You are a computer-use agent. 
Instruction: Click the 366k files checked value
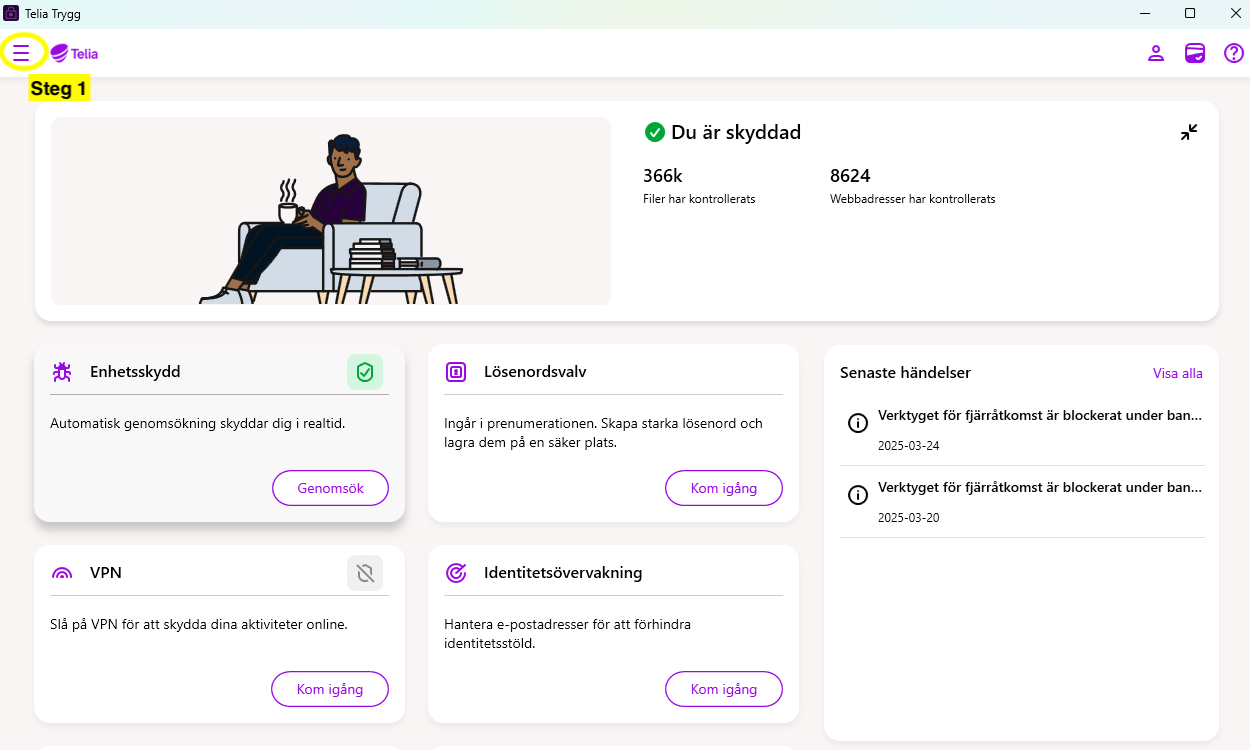click(x=662, y=176)
